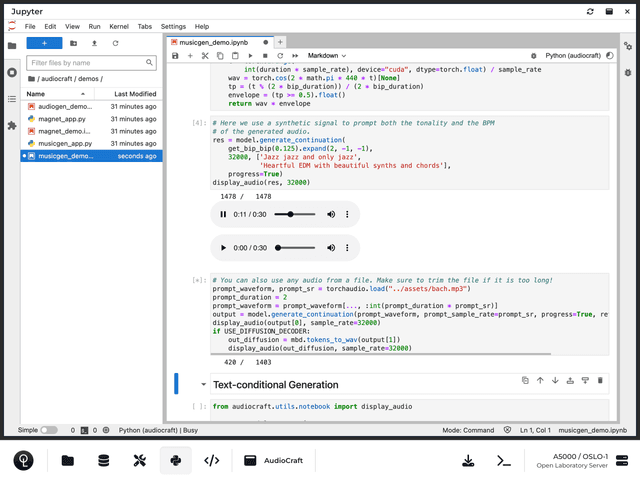Open the Markdown cell type dropdown
This screenshot has height=480, width=640.
(327, 56)
